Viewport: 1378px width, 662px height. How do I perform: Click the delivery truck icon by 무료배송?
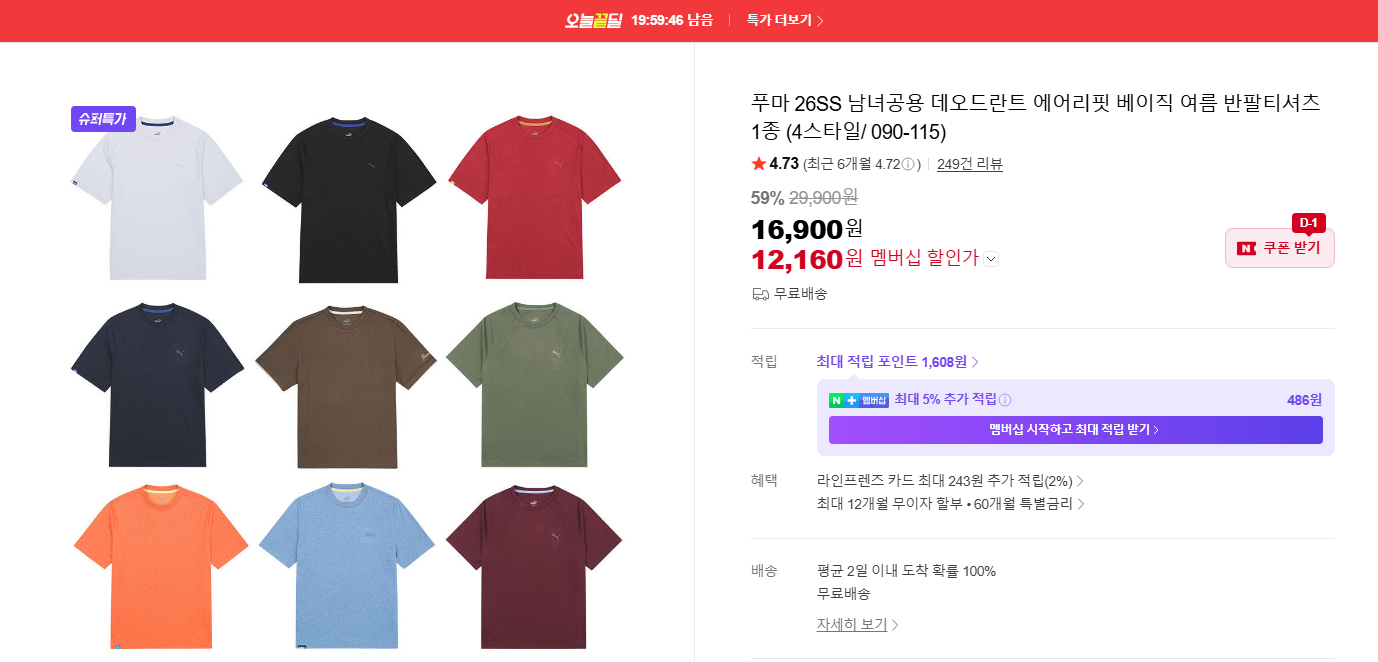coord(760,294)
